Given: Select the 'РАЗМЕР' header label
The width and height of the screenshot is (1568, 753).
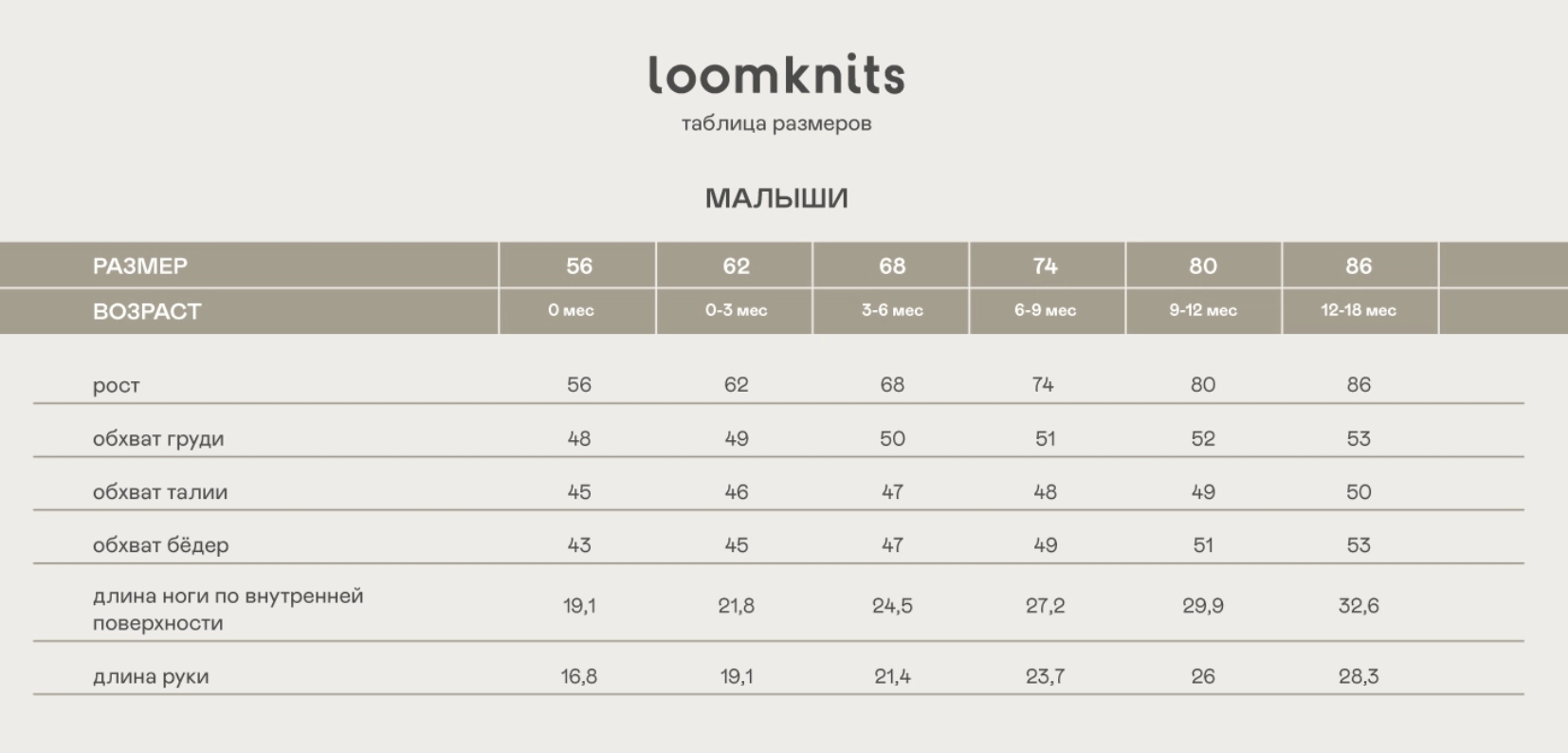Looking at the screenshot, I should click(140, 266).
